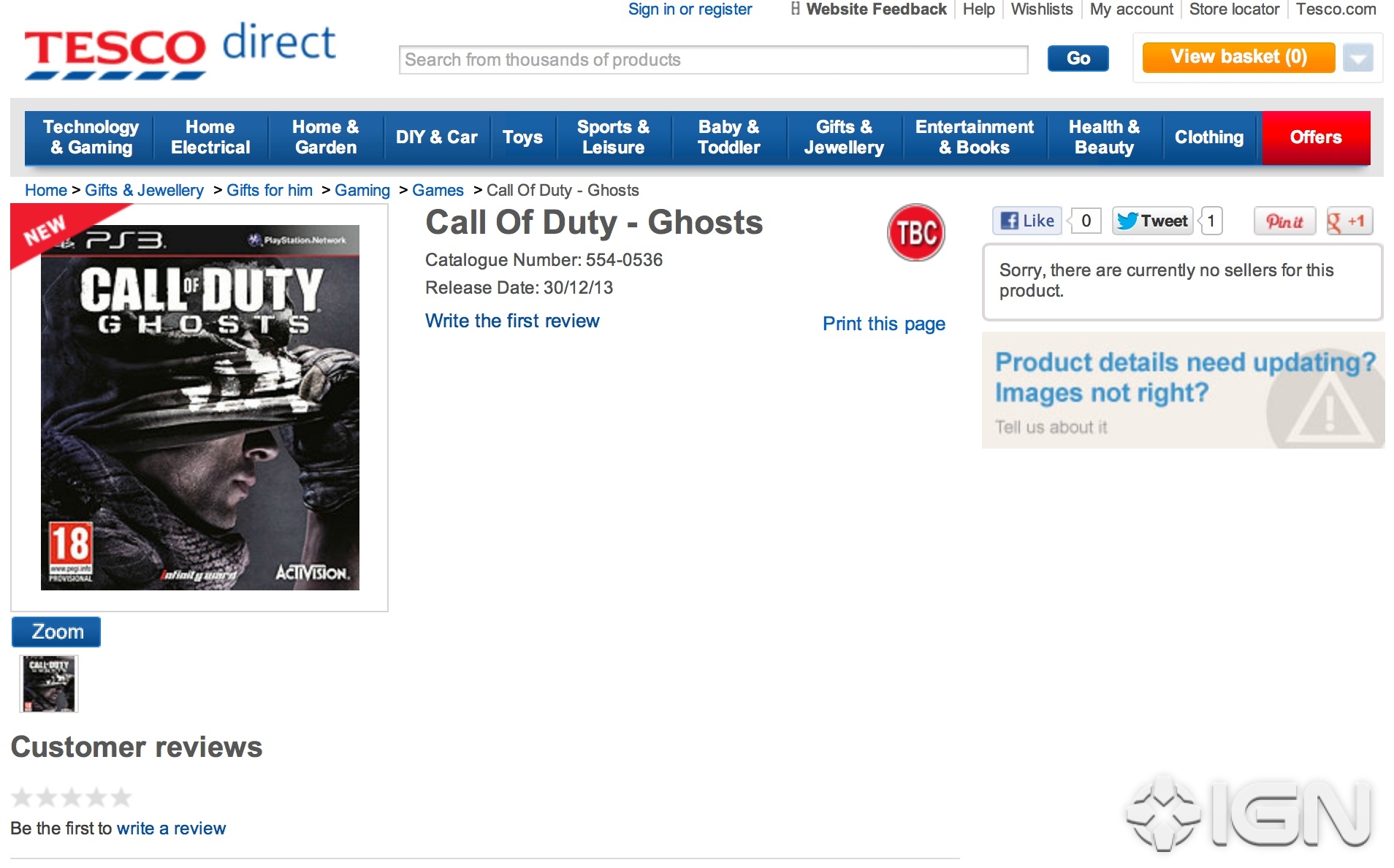Click the product search input field
The height and width of the screenshot is (868, 1394).
(713, 60)
